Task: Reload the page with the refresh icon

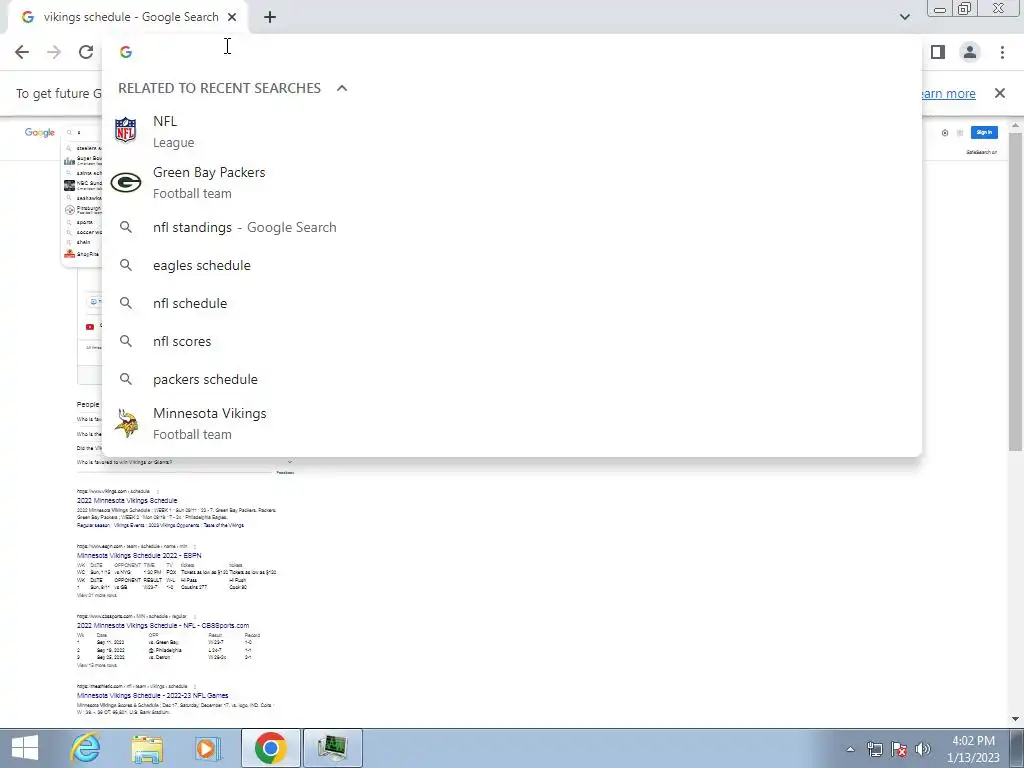Action: coord(86,52)
